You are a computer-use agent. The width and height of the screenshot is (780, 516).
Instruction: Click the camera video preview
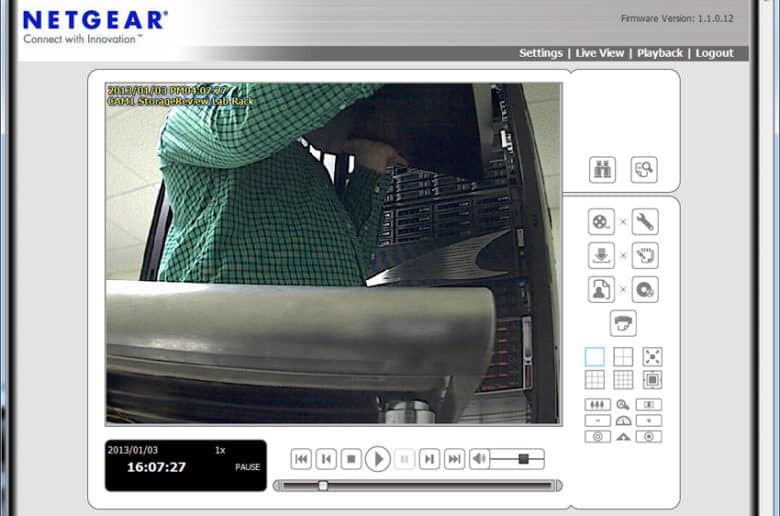coord(333,254)
